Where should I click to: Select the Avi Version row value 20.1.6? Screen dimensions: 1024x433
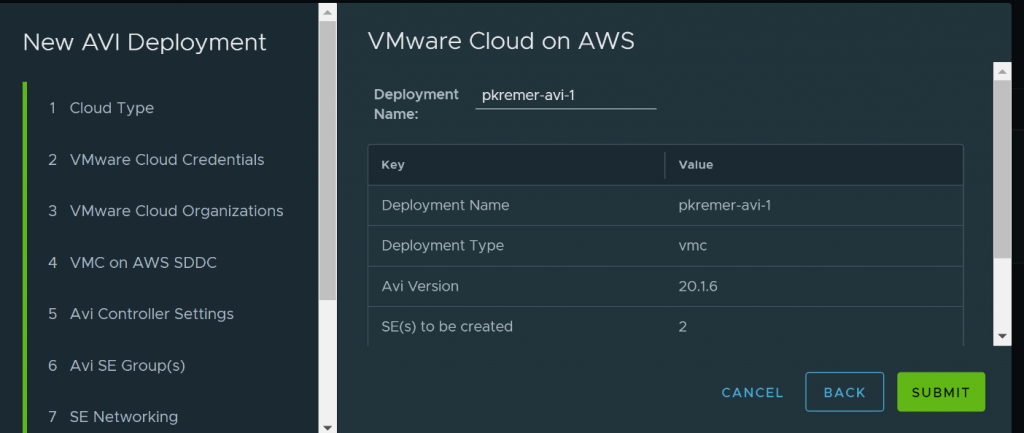pos(699,286)
